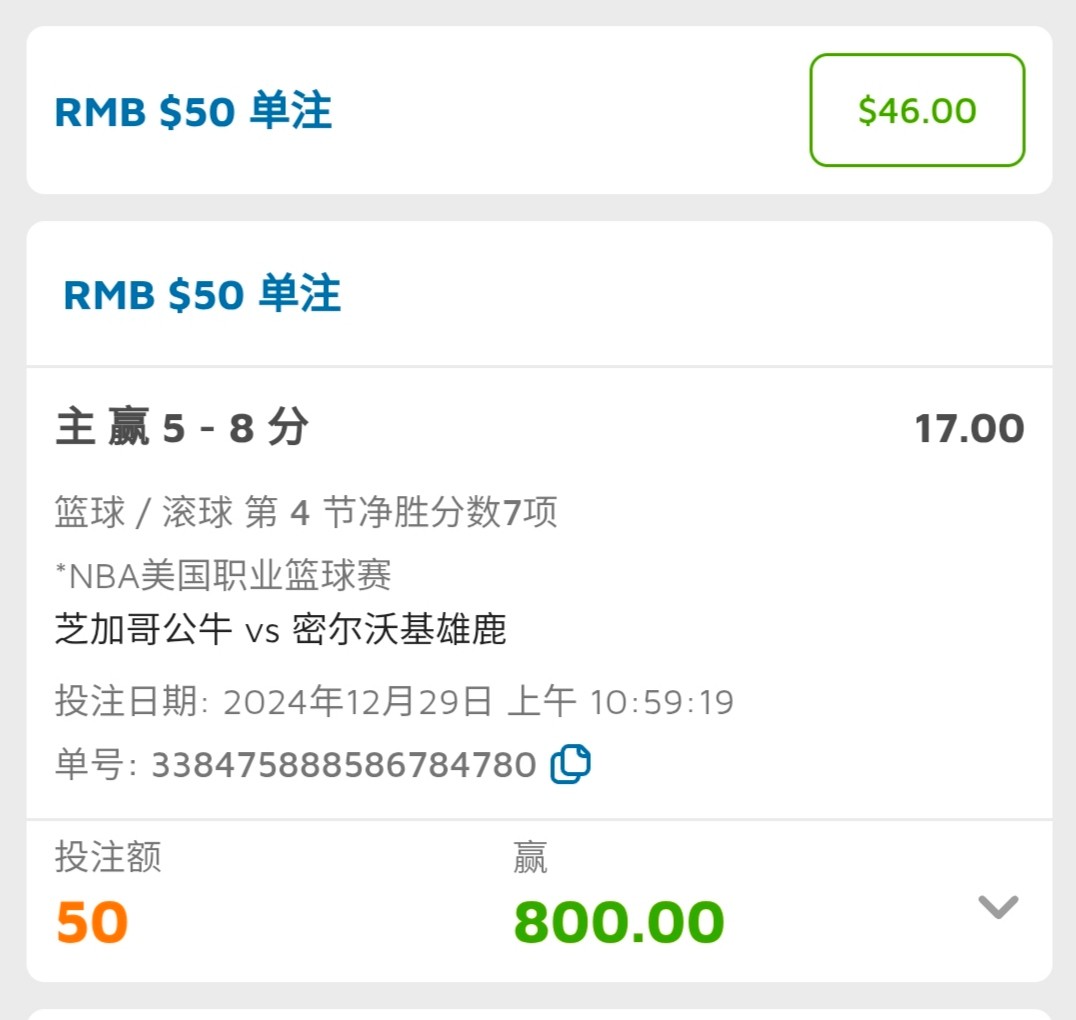Click the 主 赢 5 - 8 分 selection
1076x1020 pixels.
tap(182, 429)
